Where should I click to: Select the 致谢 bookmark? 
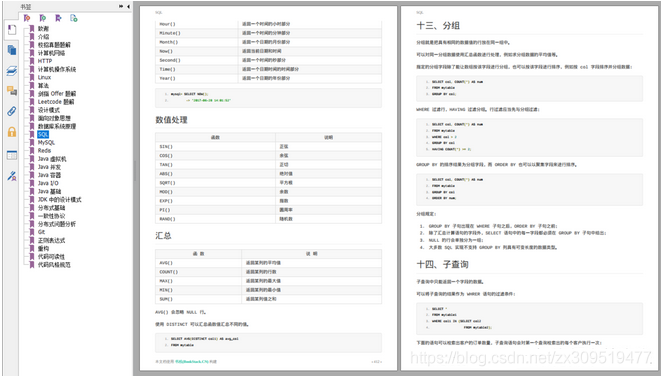[43, 29]
